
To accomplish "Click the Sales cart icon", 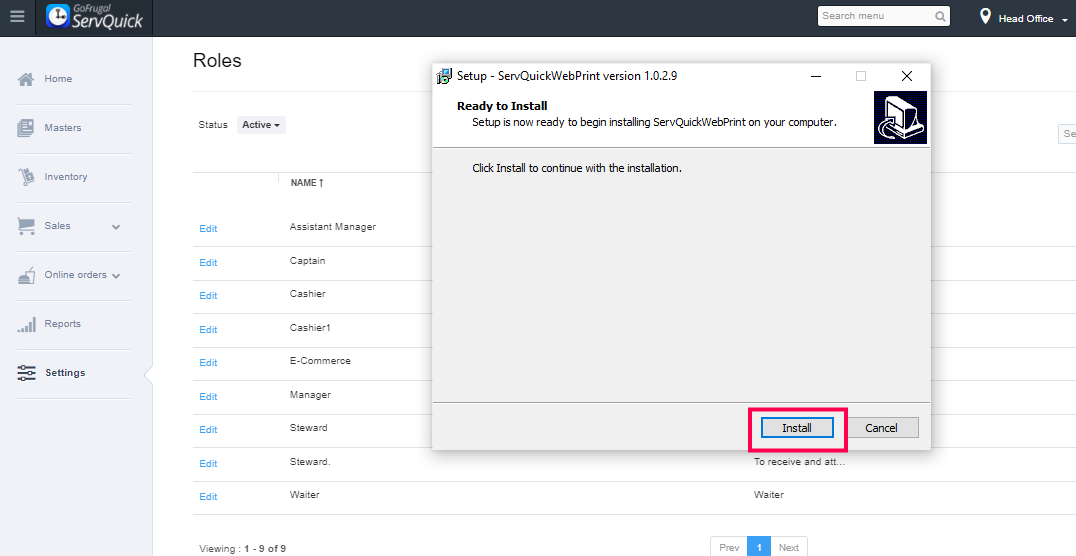I will [x=27, y=226].
